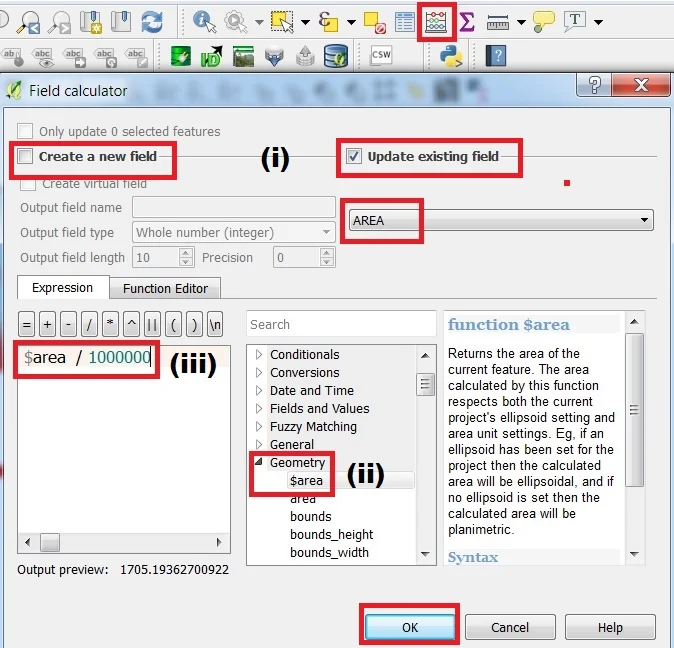Click the help panel vertical scrollbar thumb
Image resolution: width=674 pixels, height=648 pixels.
pyautogui.click(x=634, y=410)
